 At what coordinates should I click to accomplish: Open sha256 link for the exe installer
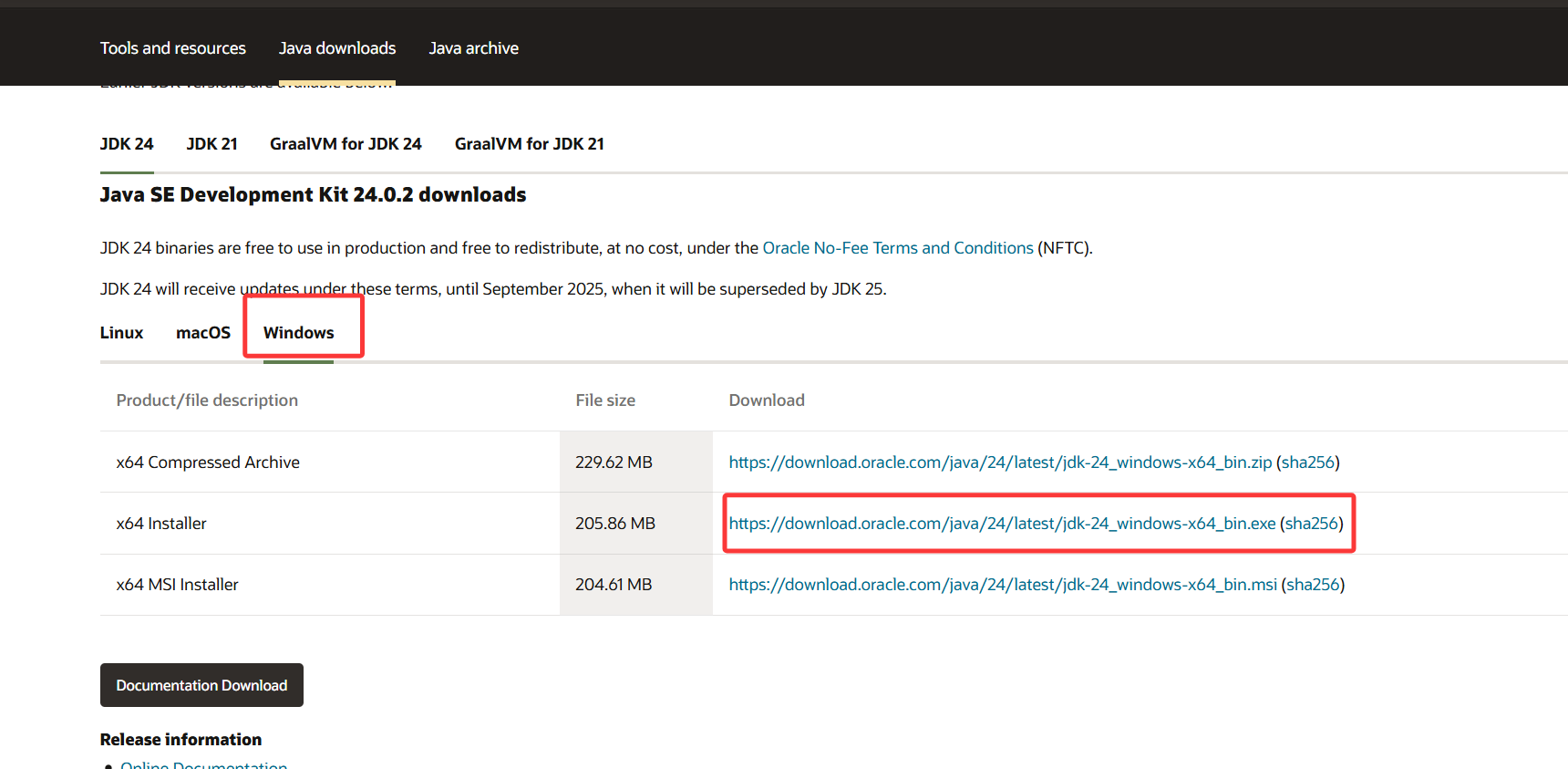1312,524
